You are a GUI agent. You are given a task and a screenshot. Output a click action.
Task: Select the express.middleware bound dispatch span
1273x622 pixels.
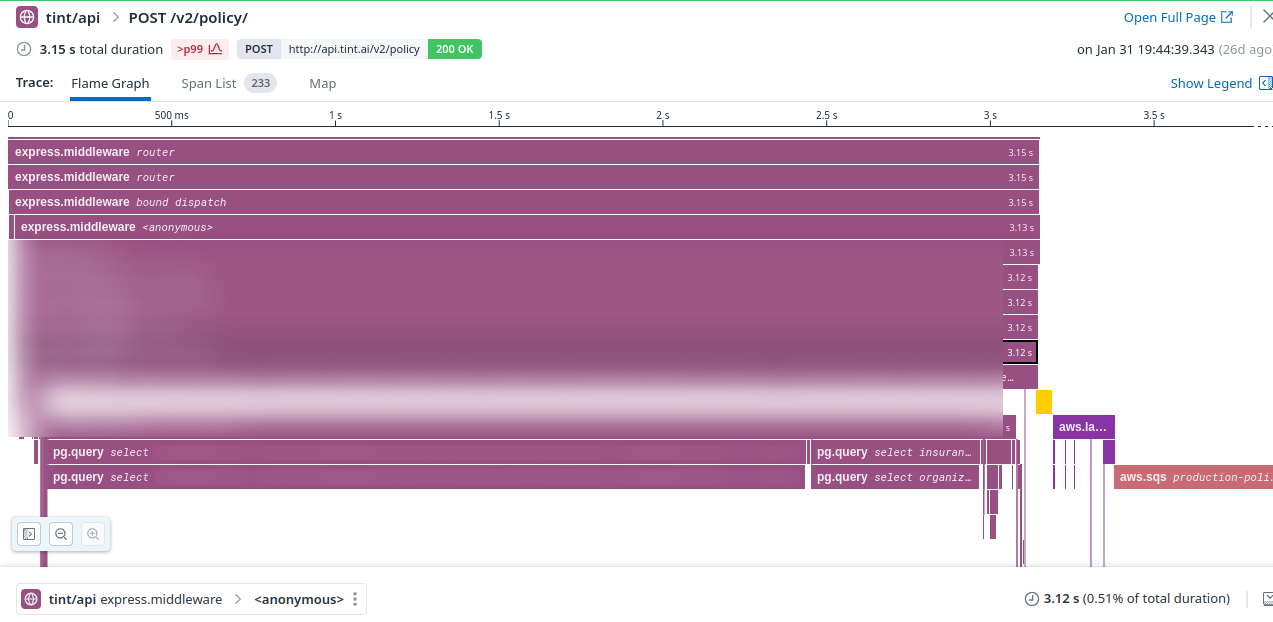524,202
